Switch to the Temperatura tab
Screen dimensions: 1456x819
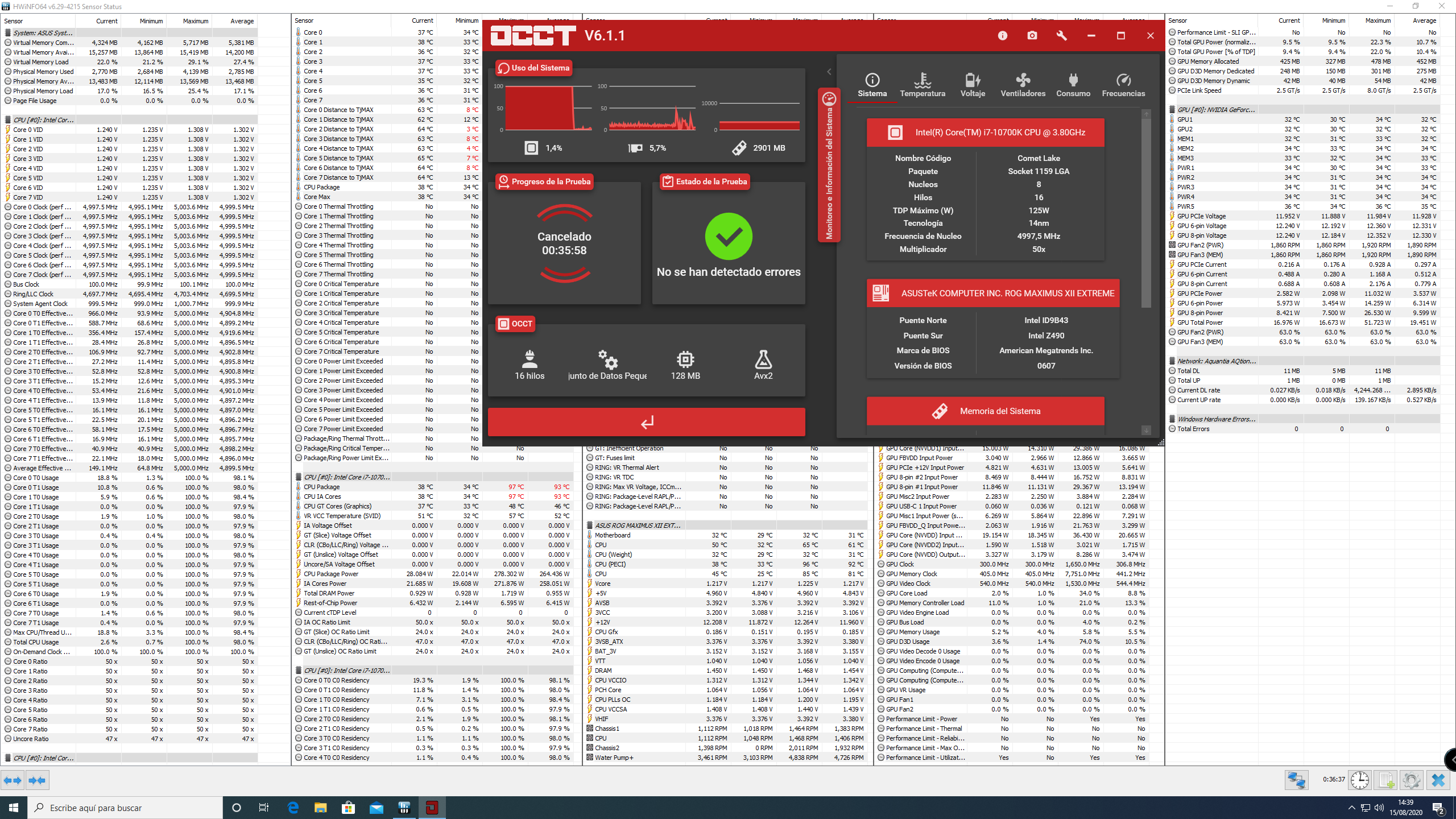[922, 85]
